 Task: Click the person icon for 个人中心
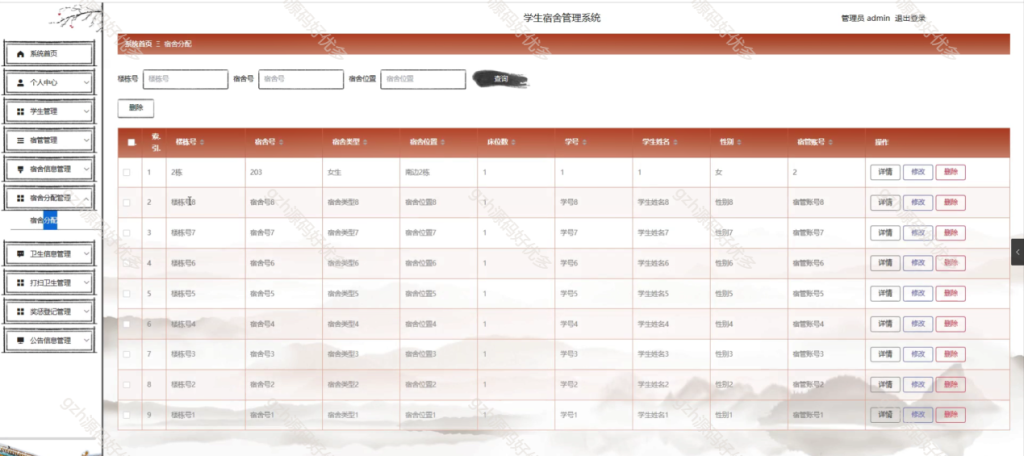[20, 83]
